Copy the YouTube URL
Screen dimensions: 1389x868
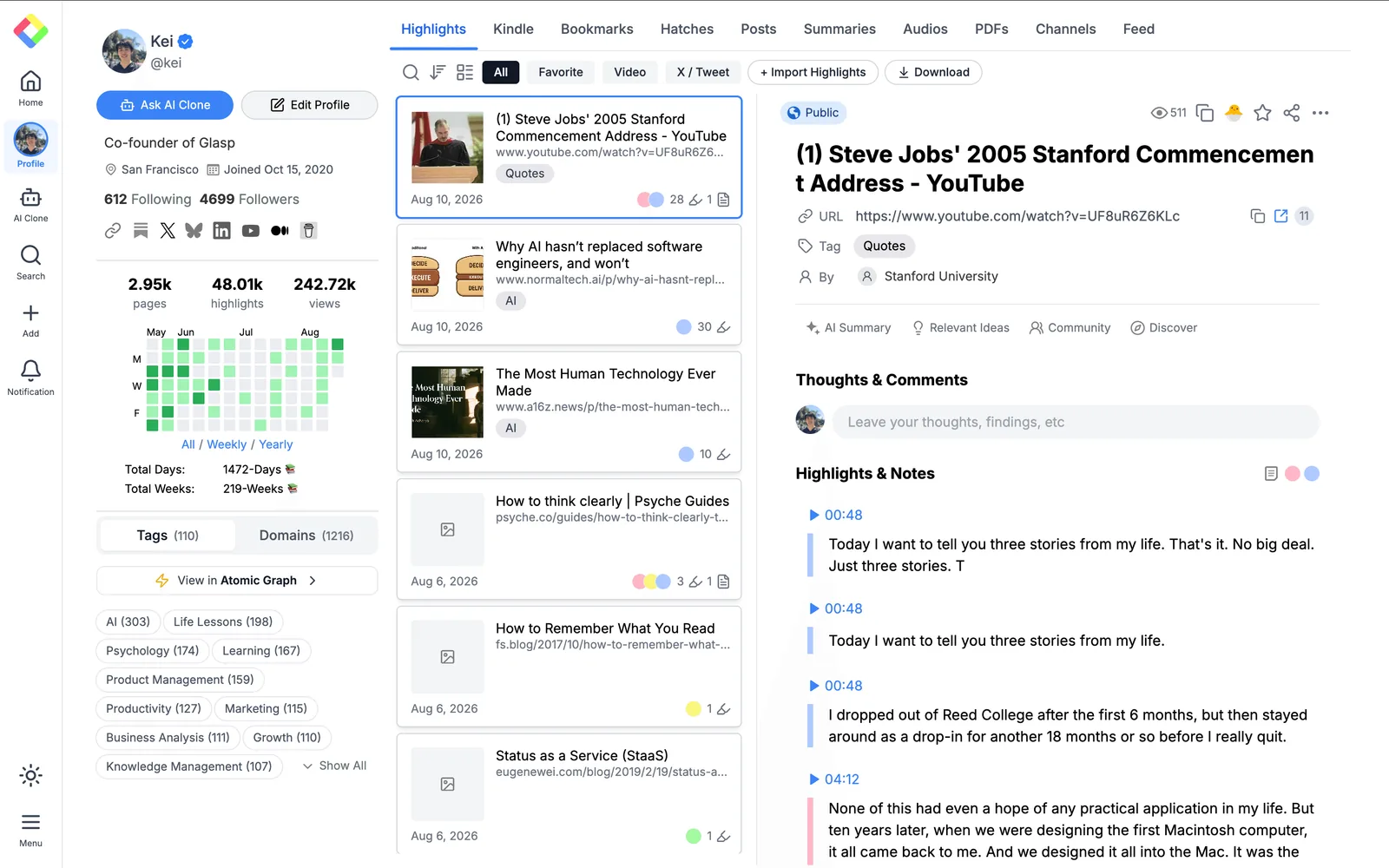point(1257,216)
